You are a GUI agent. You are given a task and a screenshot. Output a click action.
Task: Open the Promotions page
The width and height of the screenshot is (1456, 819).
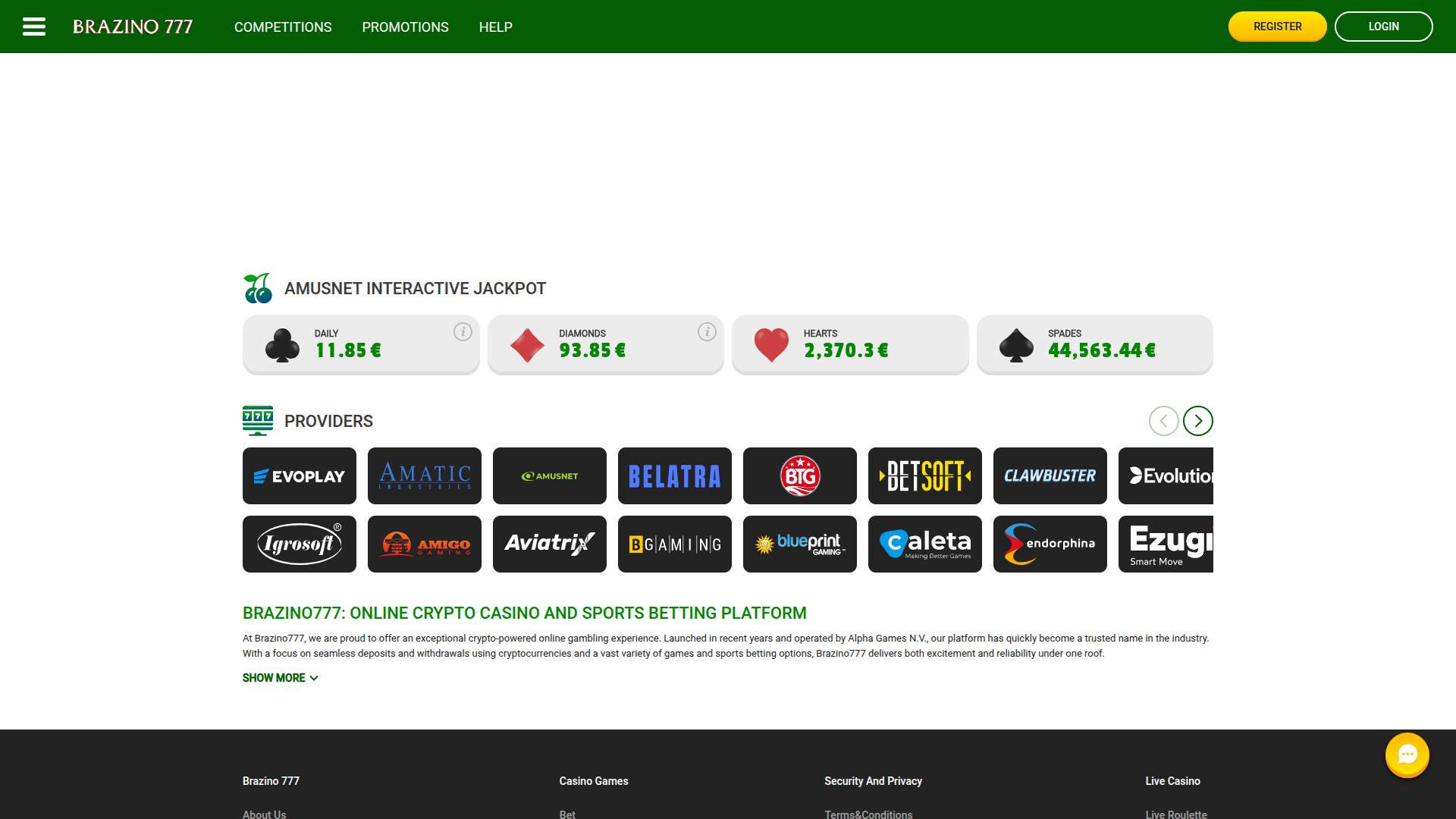coord(405,27)
